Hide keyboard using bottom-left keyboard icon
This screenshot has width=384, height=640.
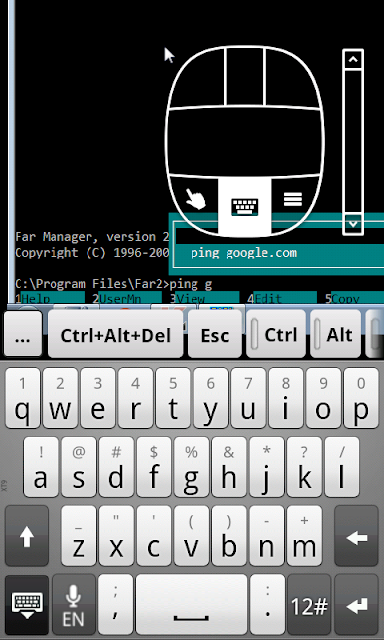pos(27,604)
